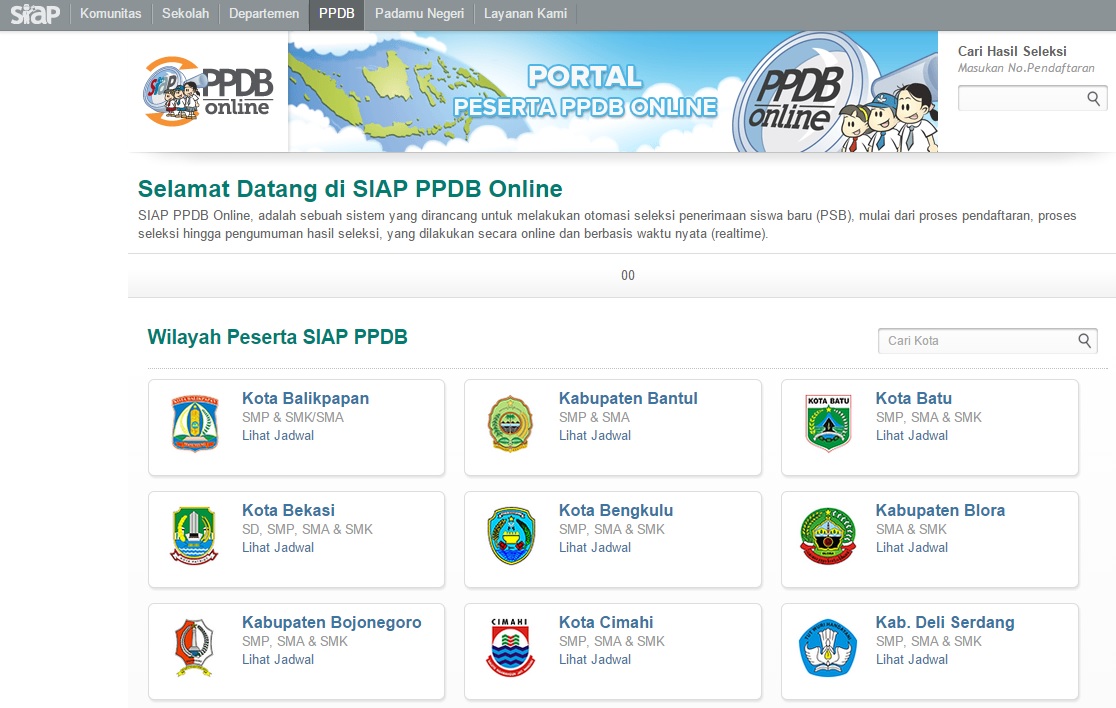Click SD, SMP, SMA & SMK text under Bekasi
The image size is (1116, 708).
click(x=307, y=529)
